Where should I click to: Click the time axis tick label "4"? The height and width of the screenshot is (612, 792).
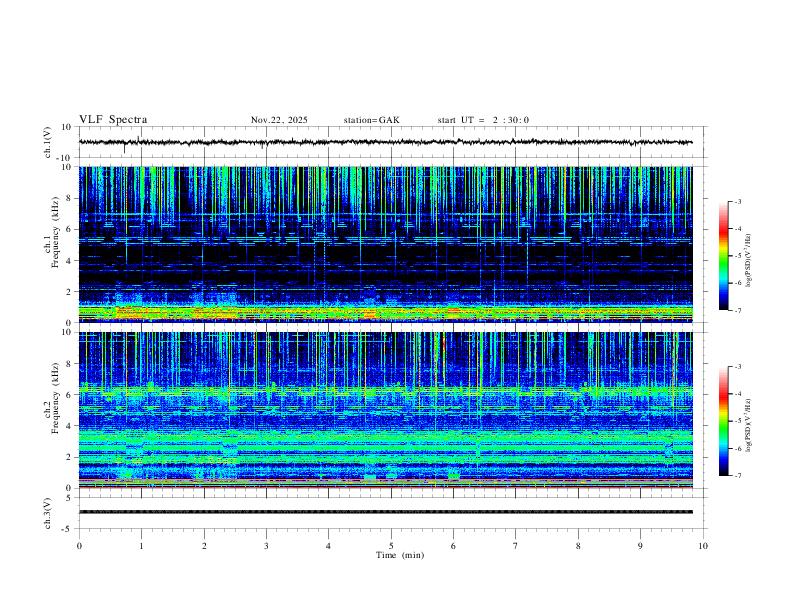tap(328, 546)
